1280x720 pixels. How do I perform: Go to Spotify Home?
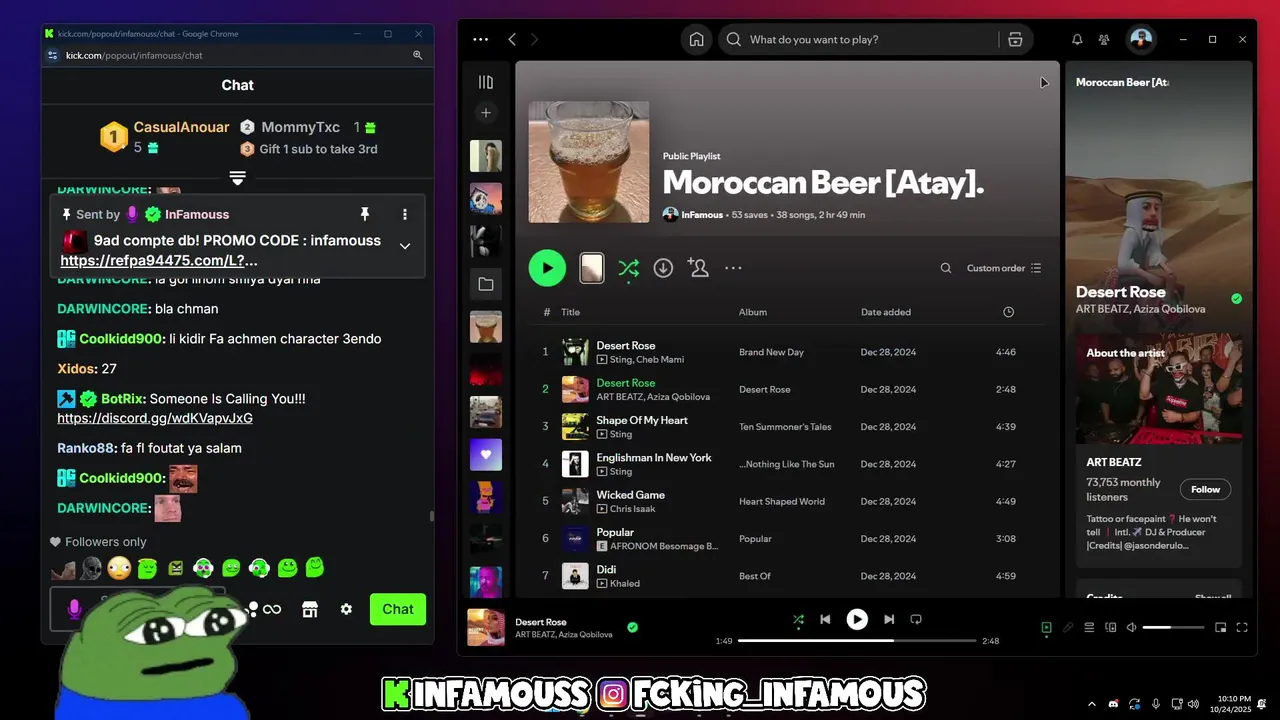pos(697,39)
